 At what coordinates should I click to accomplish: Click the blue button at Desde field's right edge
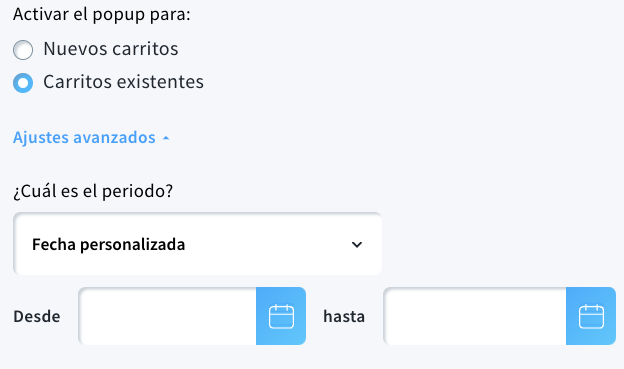point(281,316)
